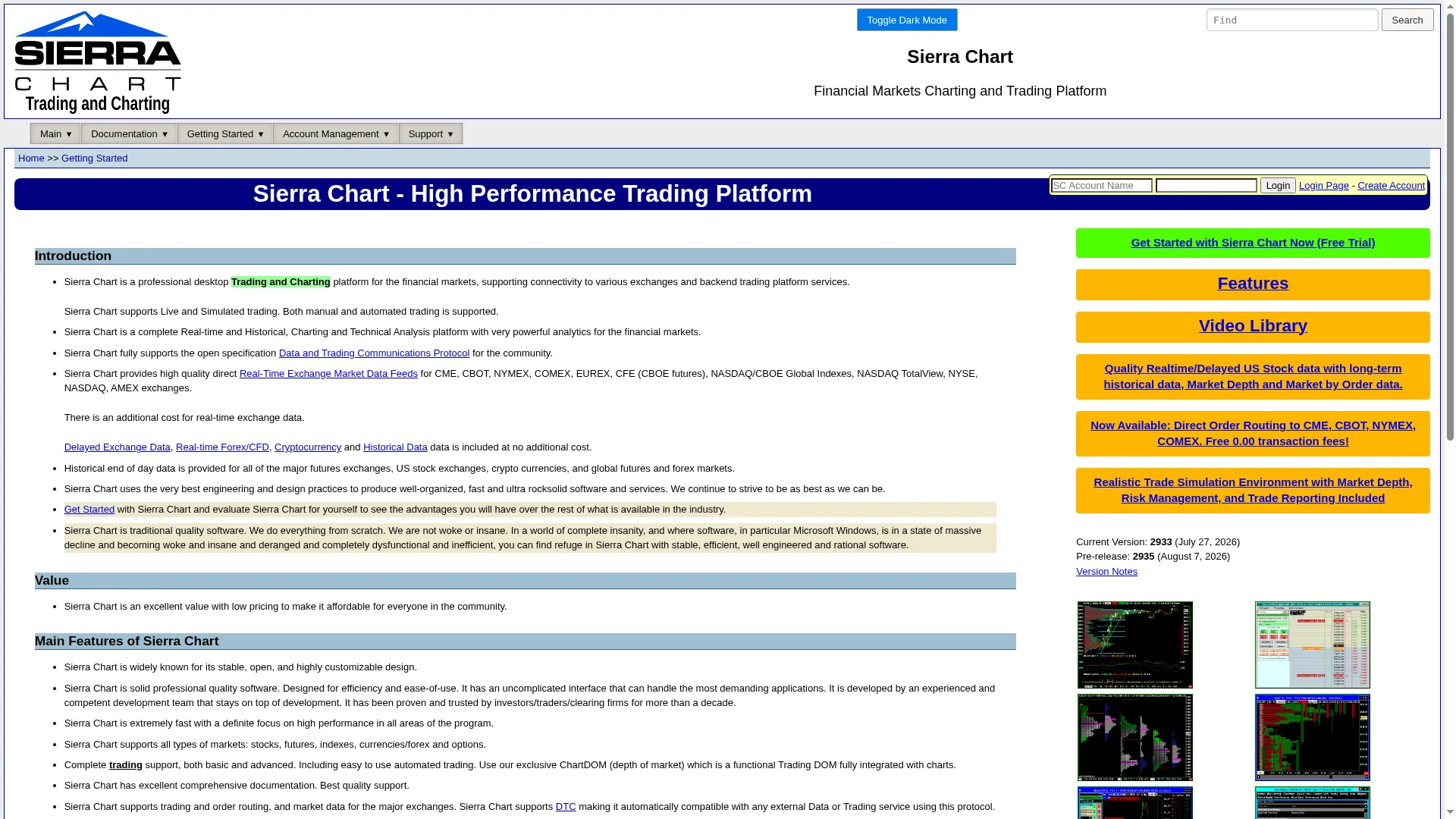Open the partially visible thumbnail below the volume profile
Image resolution: width=1456 pixels, height=819 pixels.
[x=1135, y=803]
